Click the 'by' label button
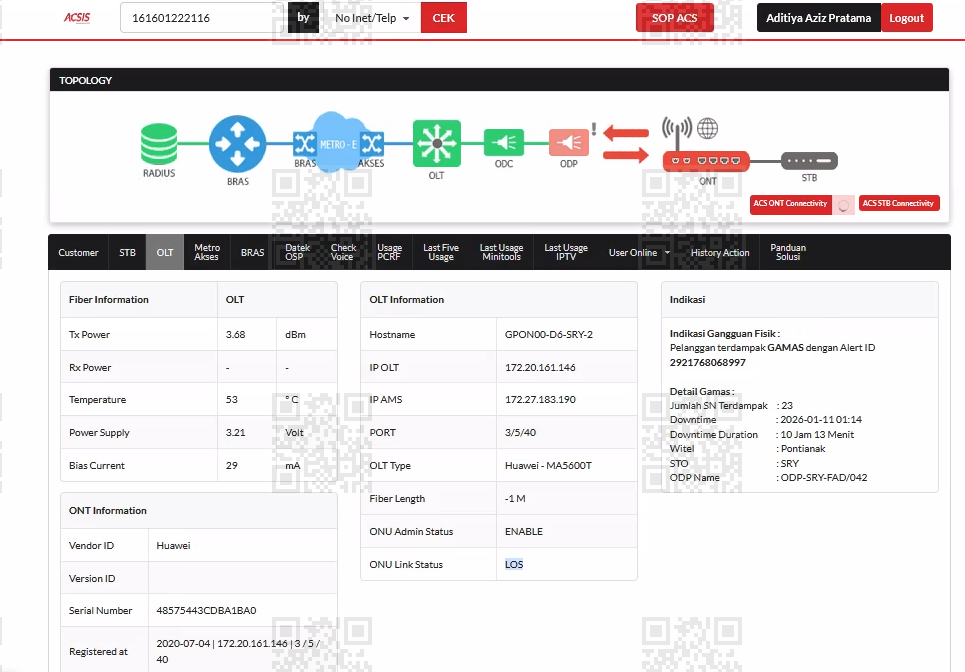This screenshot has height=672, width=965. coord(303,18)
